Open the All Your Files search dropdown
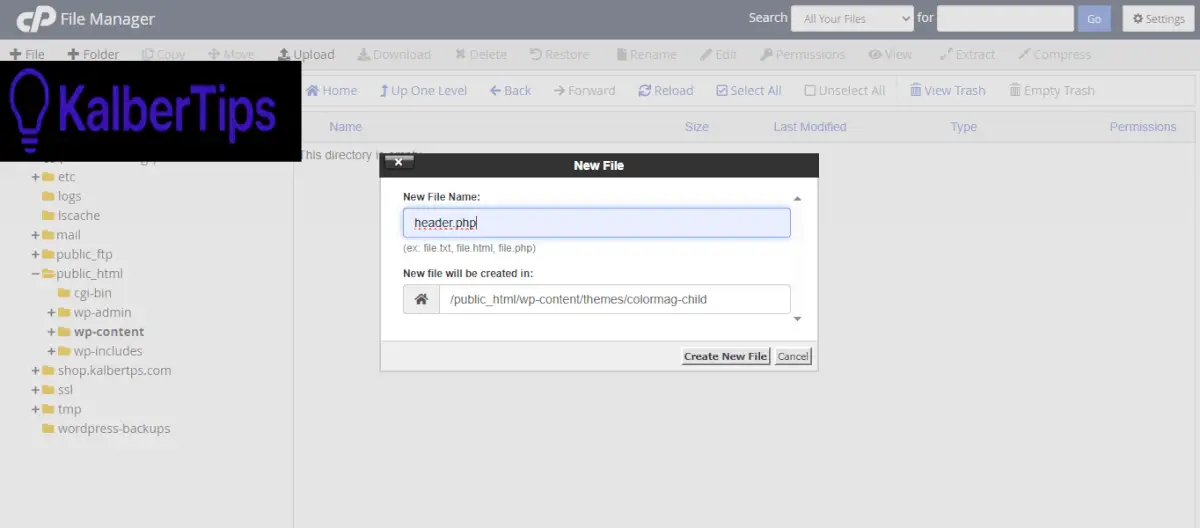The height and width of the screenshot is (528, 1200). (852, 18)
